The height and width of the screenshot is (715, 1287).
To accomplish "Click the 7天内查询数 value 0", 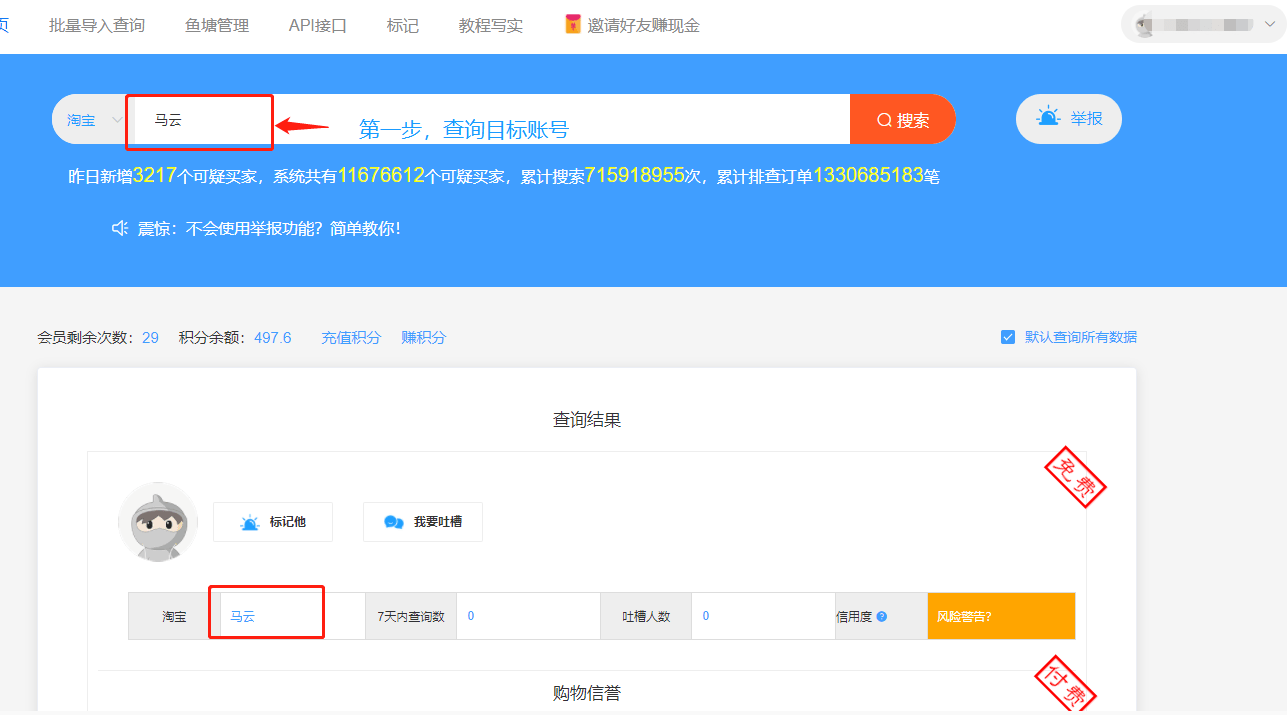I will click(x=471, y=616).
